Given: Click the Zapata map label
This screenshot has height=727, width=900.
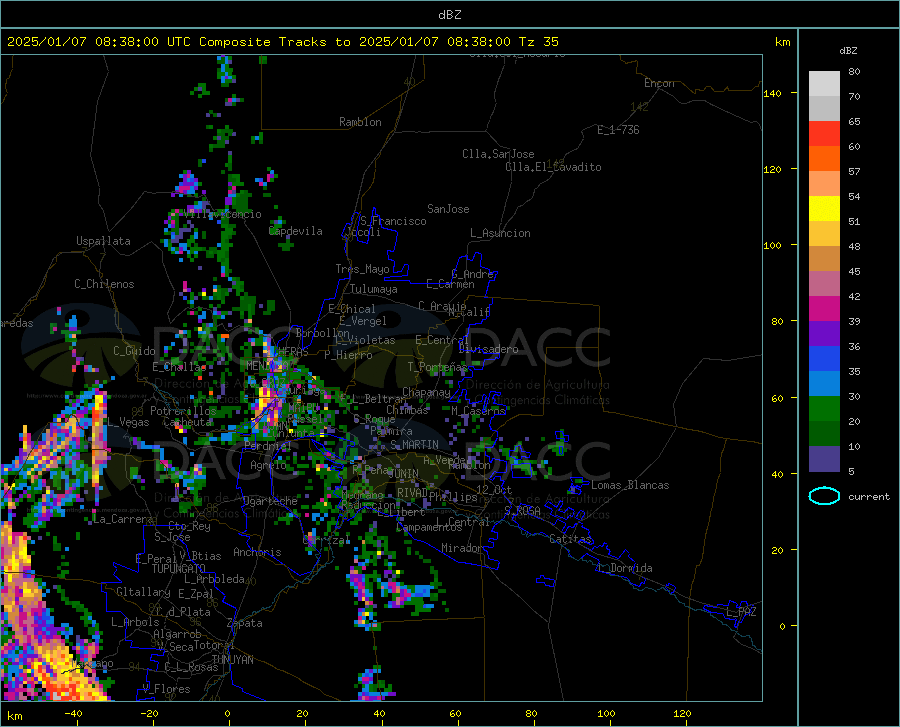Looking at the screenshot, I should pos(245,623).
